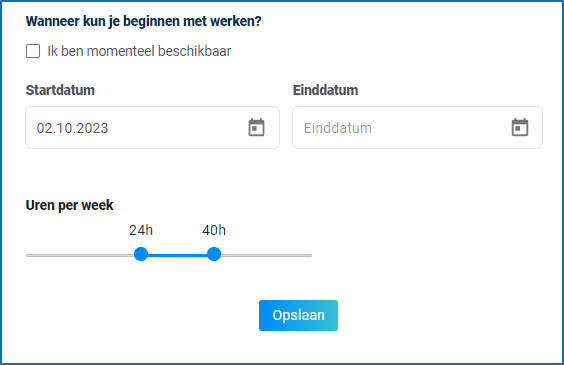Click the Opslaan button
Image resolution: width=564 pixels, height=365 pixels.
point(298,315)
